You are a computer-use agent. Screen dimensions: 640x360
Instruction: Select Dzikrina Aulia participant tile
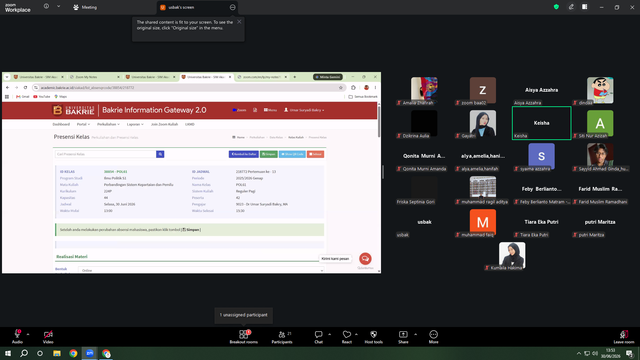click(424, 123)
